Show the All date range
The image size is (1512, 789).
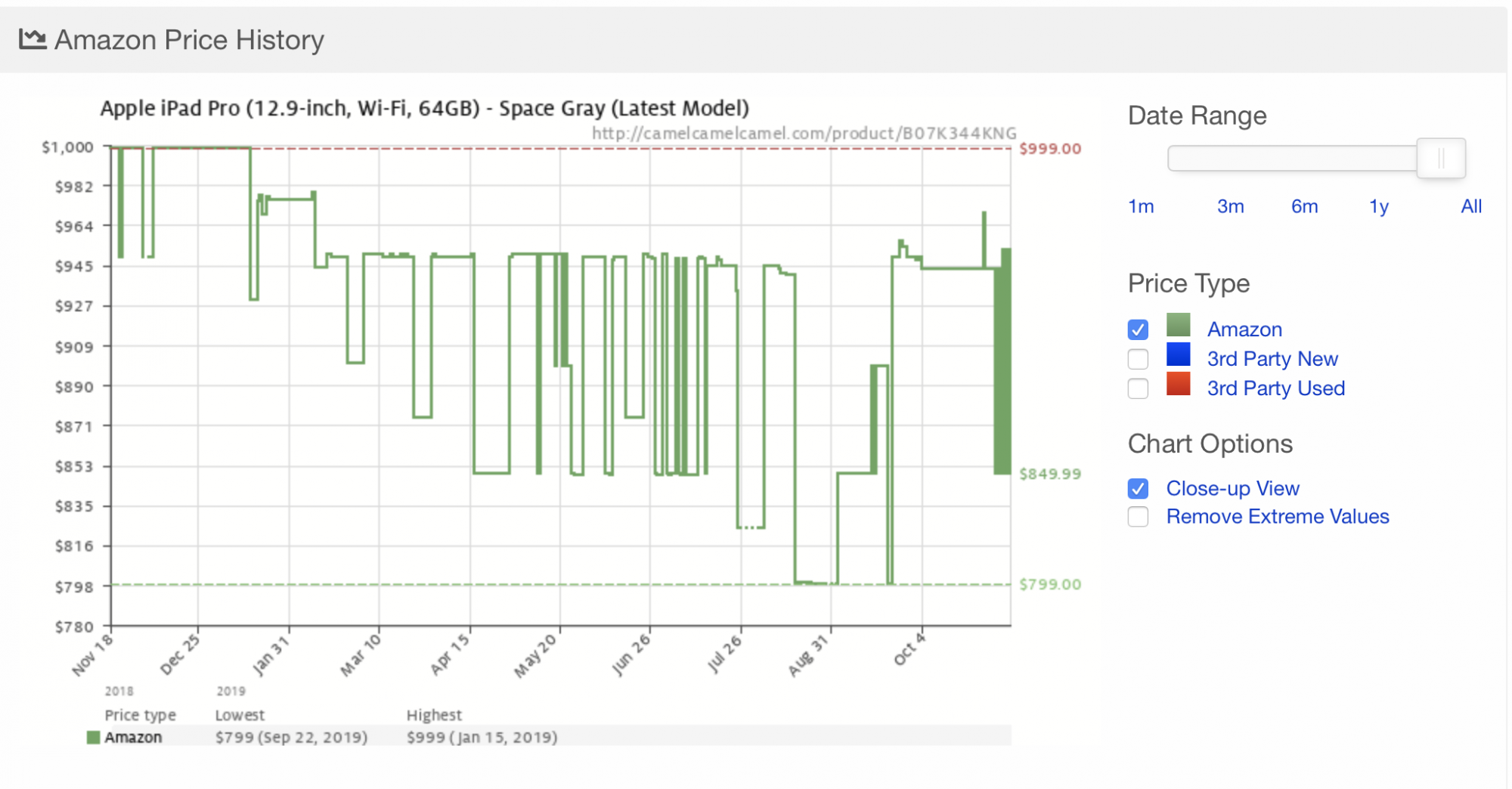pyautogui.click(x=1471, y=206)
